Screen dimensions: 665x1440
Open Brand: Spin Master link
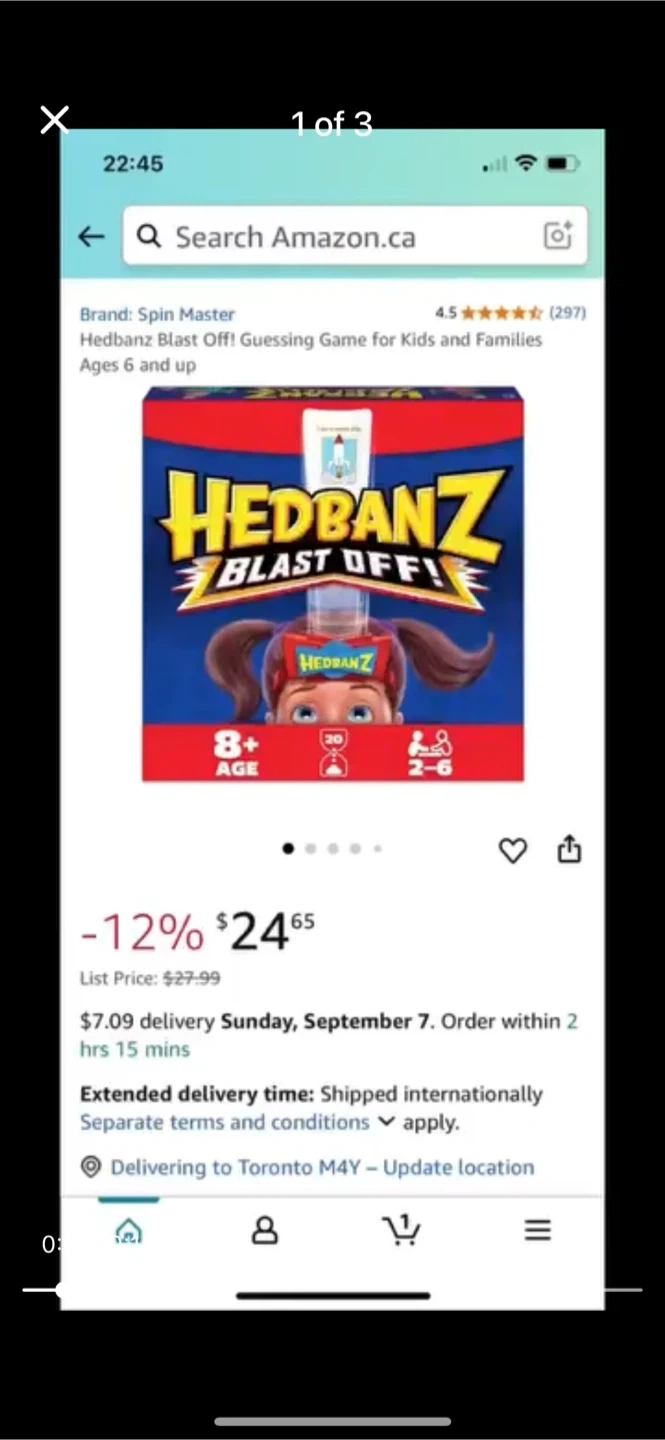click(157, 314)
